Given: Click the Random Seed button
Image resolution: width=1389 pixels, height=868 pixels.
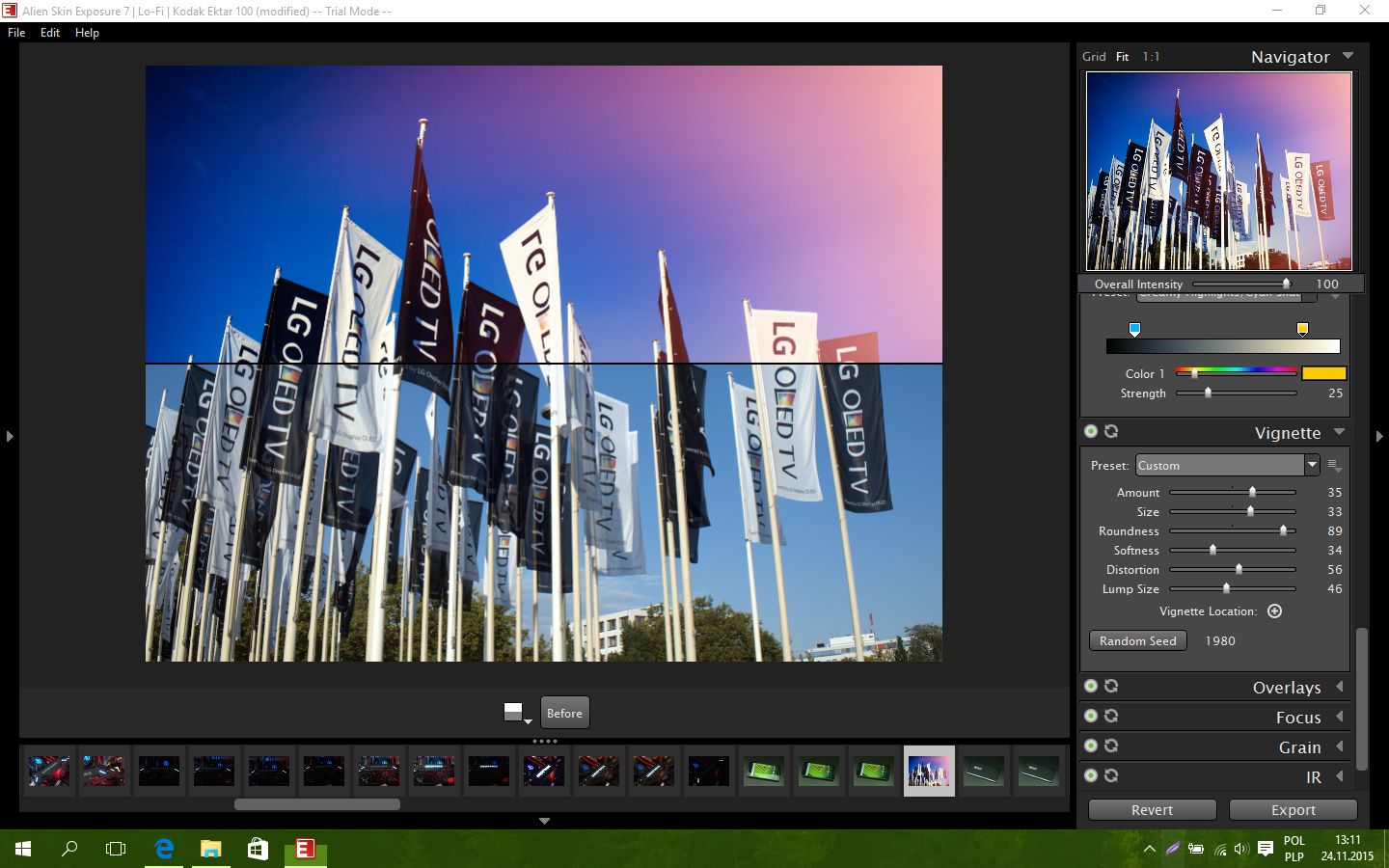Looking at the screenshot, I should click(1138, 640).
